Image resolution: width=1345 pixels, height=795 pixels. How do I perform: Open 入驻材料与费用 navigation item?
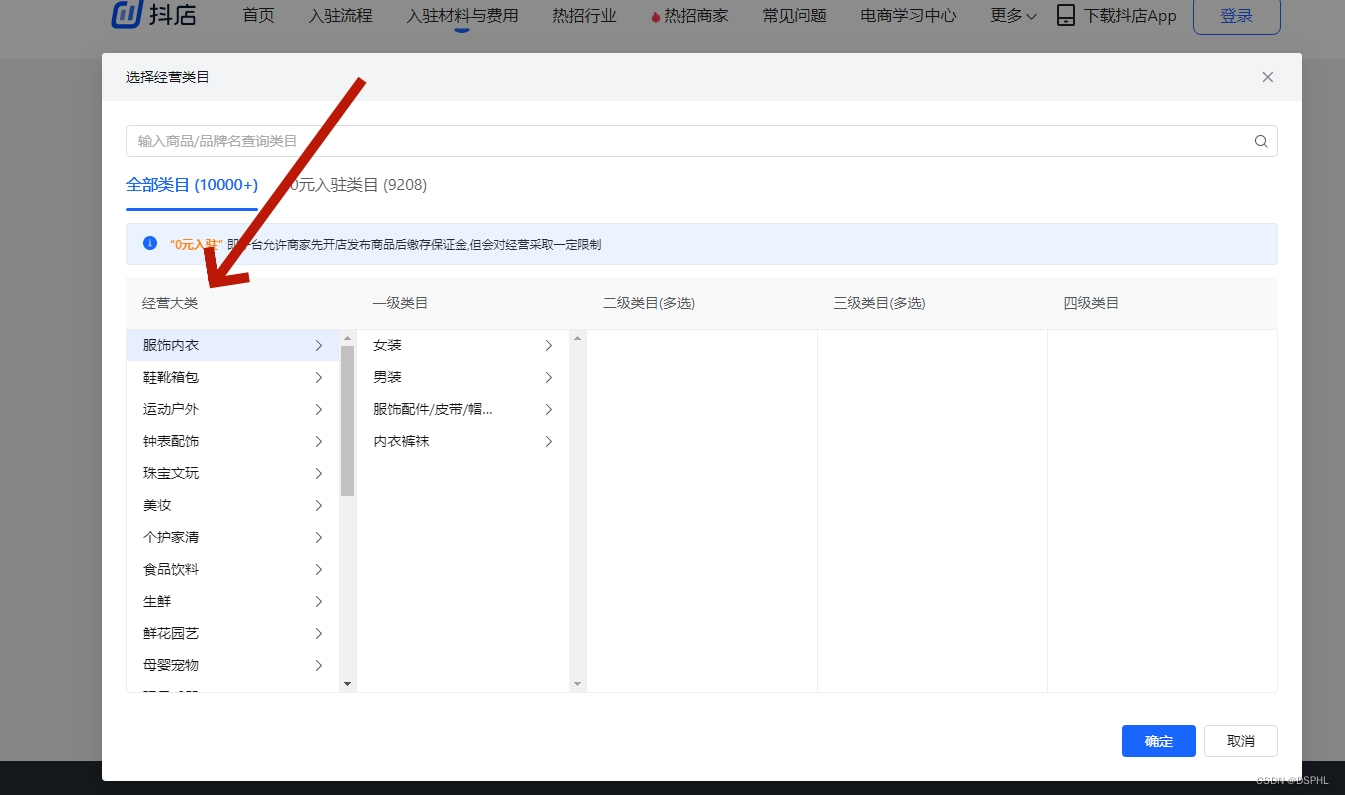pyautogui.click(x=462, y=16)
